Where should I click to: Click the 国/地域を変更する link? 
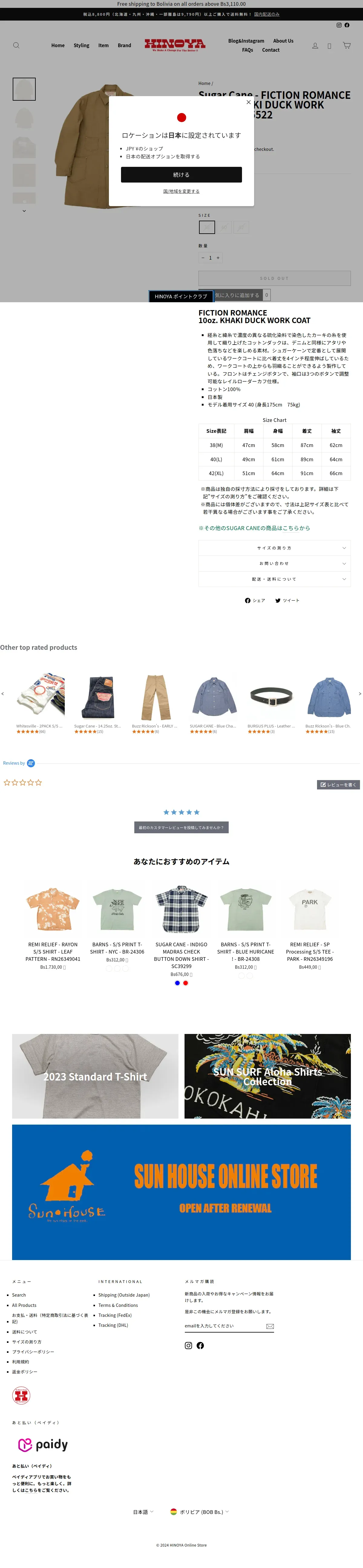pos(181,191)
